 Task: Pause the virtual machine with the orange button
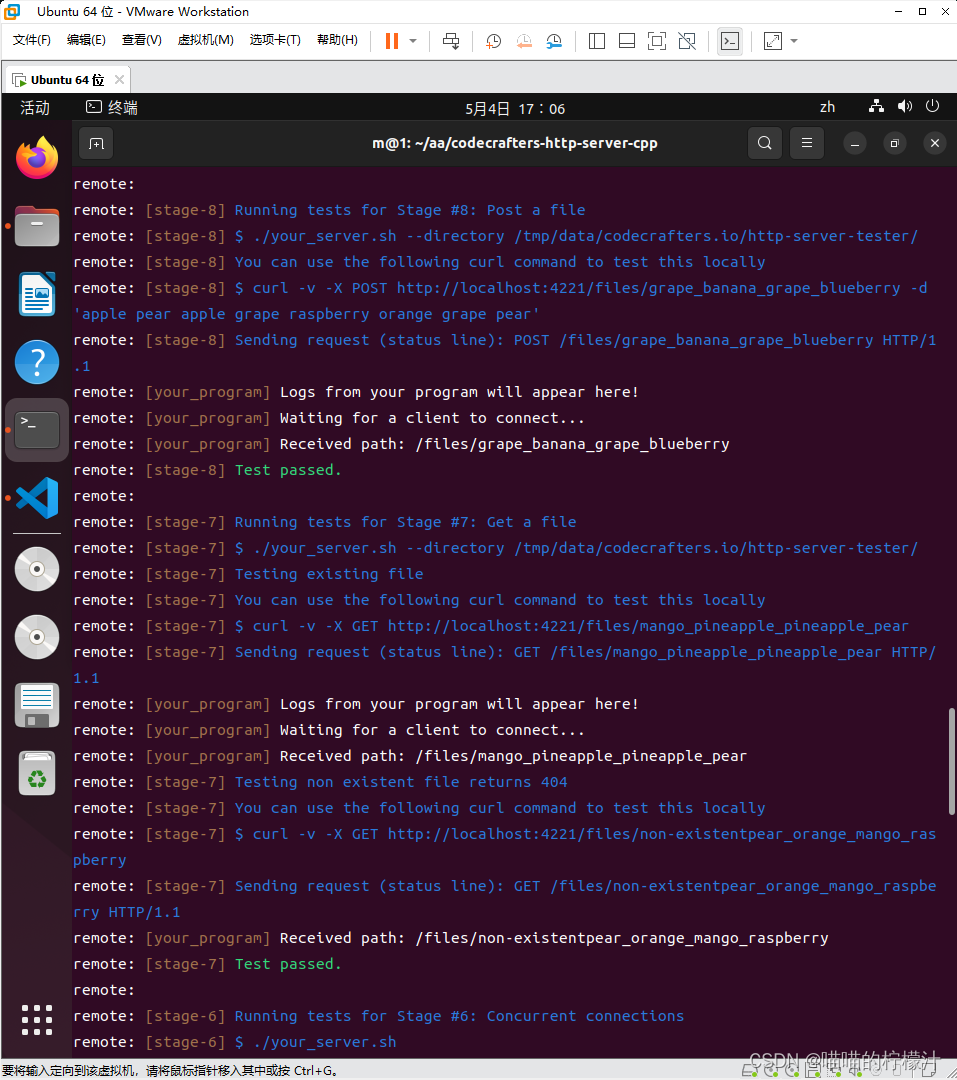391,41
